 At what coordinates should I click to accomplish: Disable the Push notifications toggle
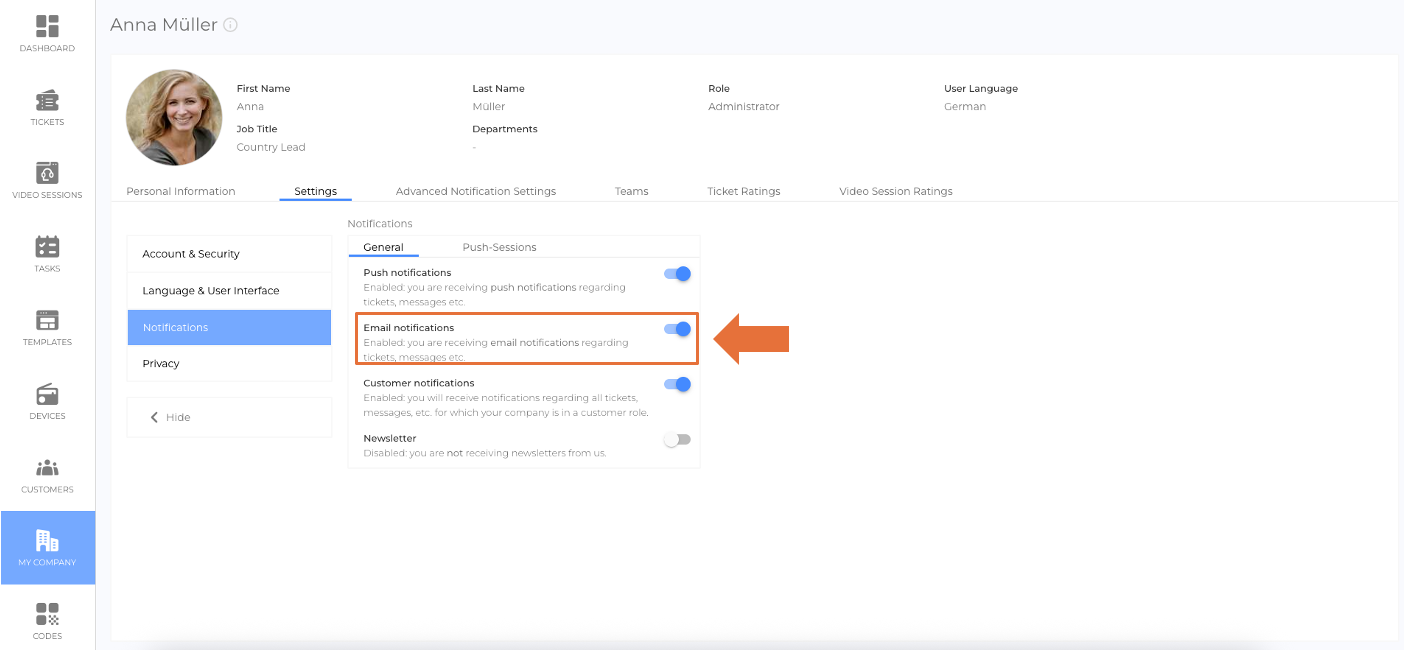coord(677,274)
